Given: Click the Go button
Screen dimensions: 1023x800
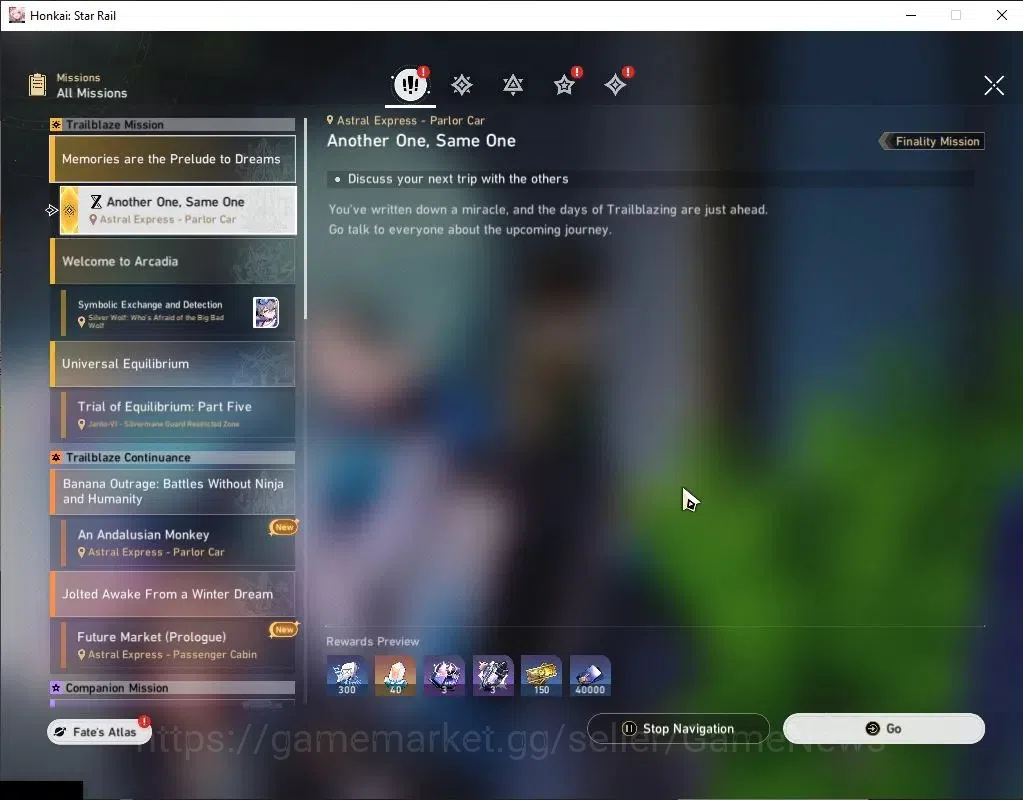Looking at the screenshot, I should 884,728.
